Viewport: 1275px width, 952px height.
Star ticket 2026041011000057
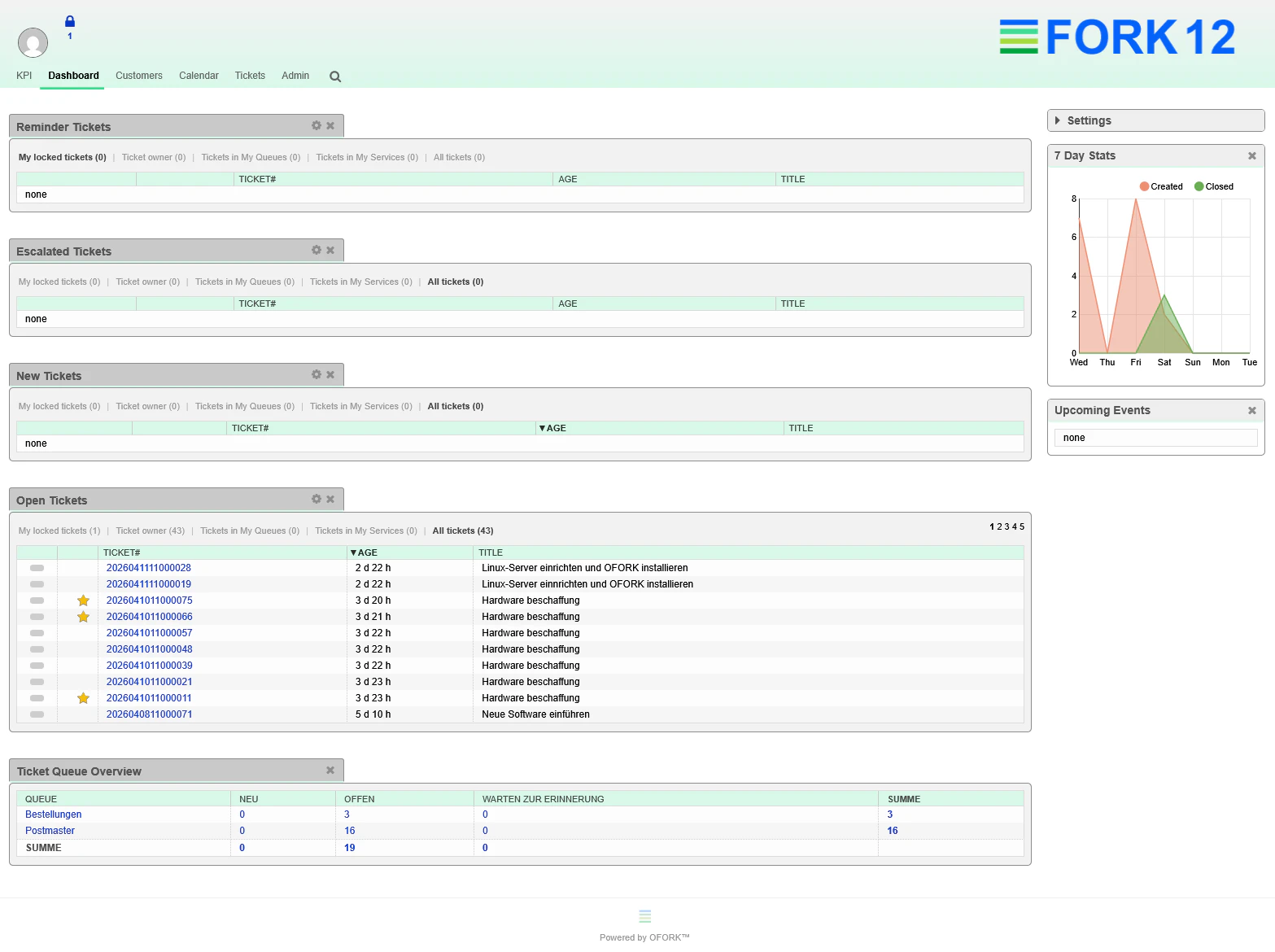point(82,633)
